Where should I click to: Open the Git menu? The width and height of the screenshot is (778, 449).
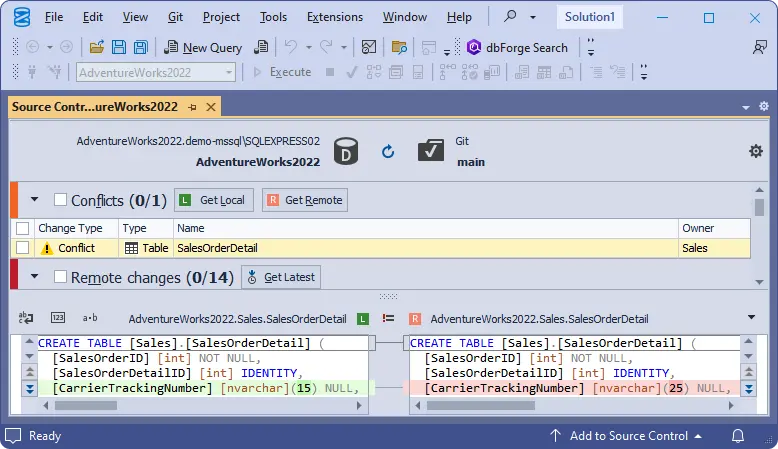[x=177, y=17]
